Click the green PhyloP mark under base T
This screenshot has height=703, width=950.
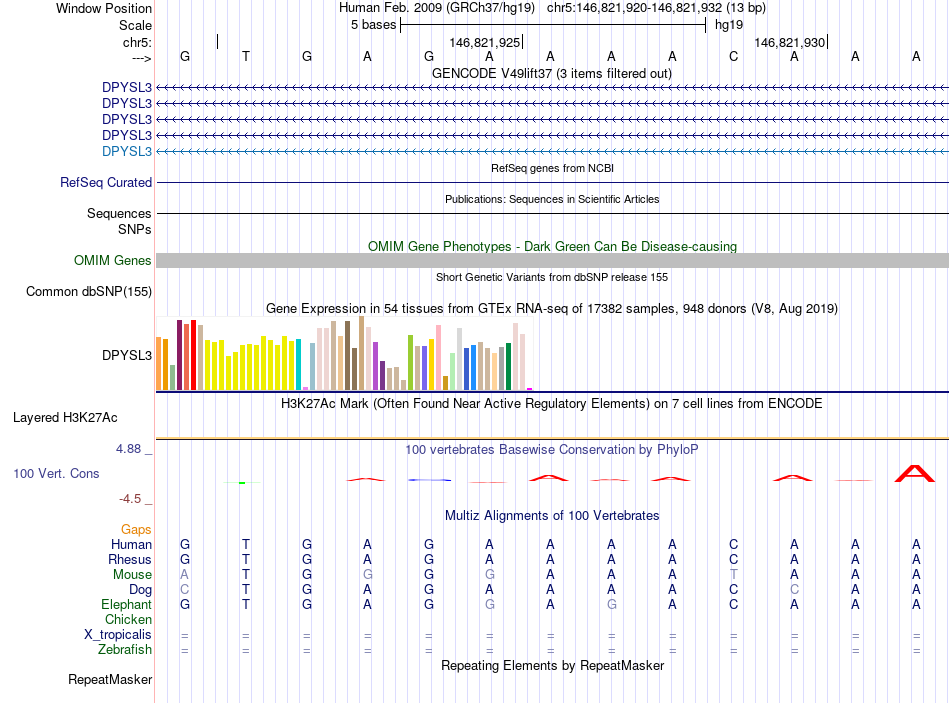click(x=242, y=482)
